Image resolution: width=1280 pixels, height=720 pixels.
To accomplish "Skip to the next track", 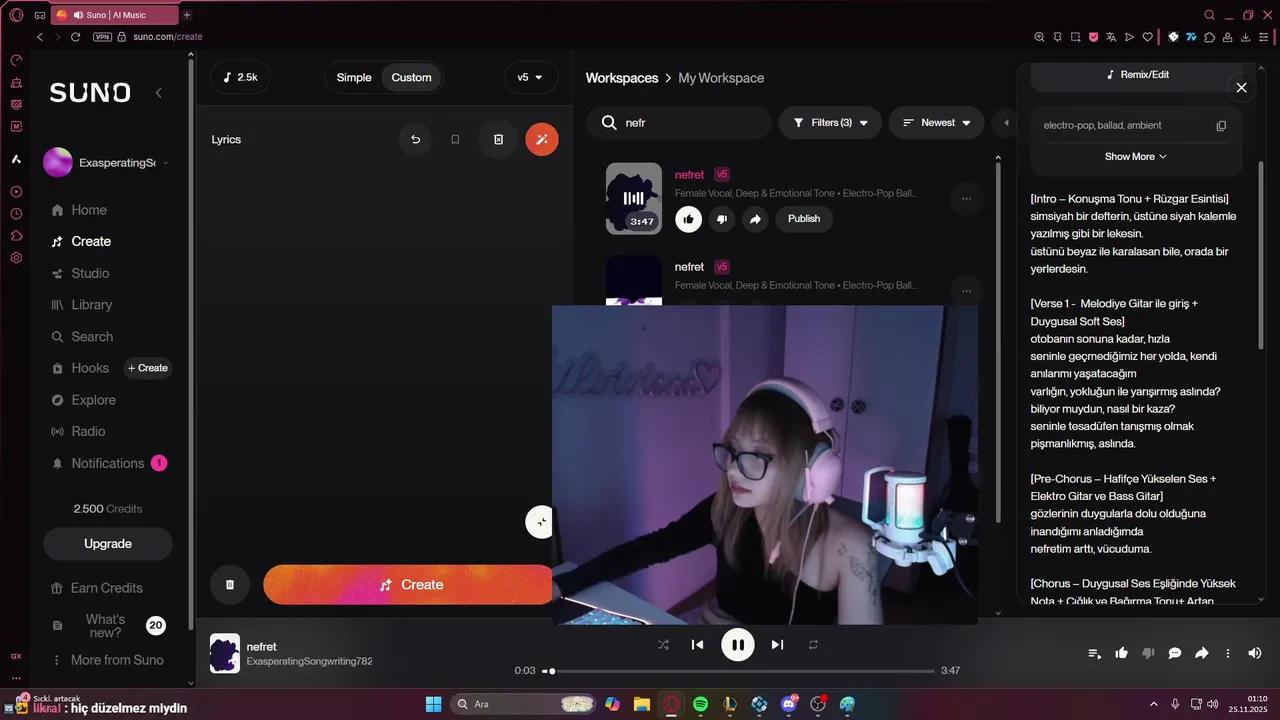I will click(x=777, y=645).
